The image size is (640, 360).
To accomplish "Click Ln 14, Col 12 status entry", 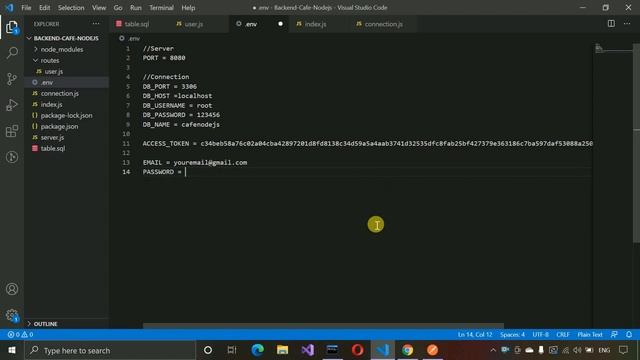I will tap(475, 334).
